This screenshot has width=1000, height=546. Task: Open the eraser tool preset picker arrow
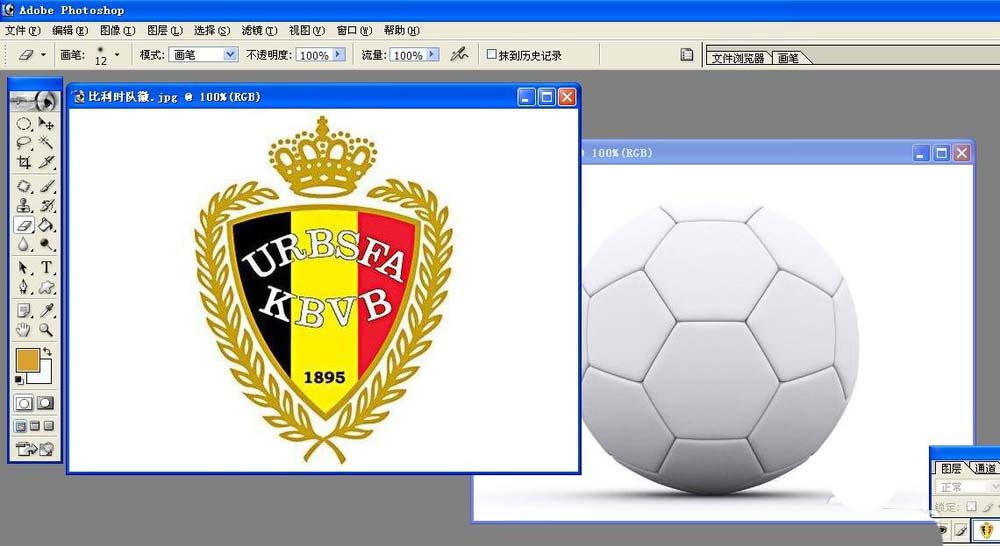(x=43, y=55)
